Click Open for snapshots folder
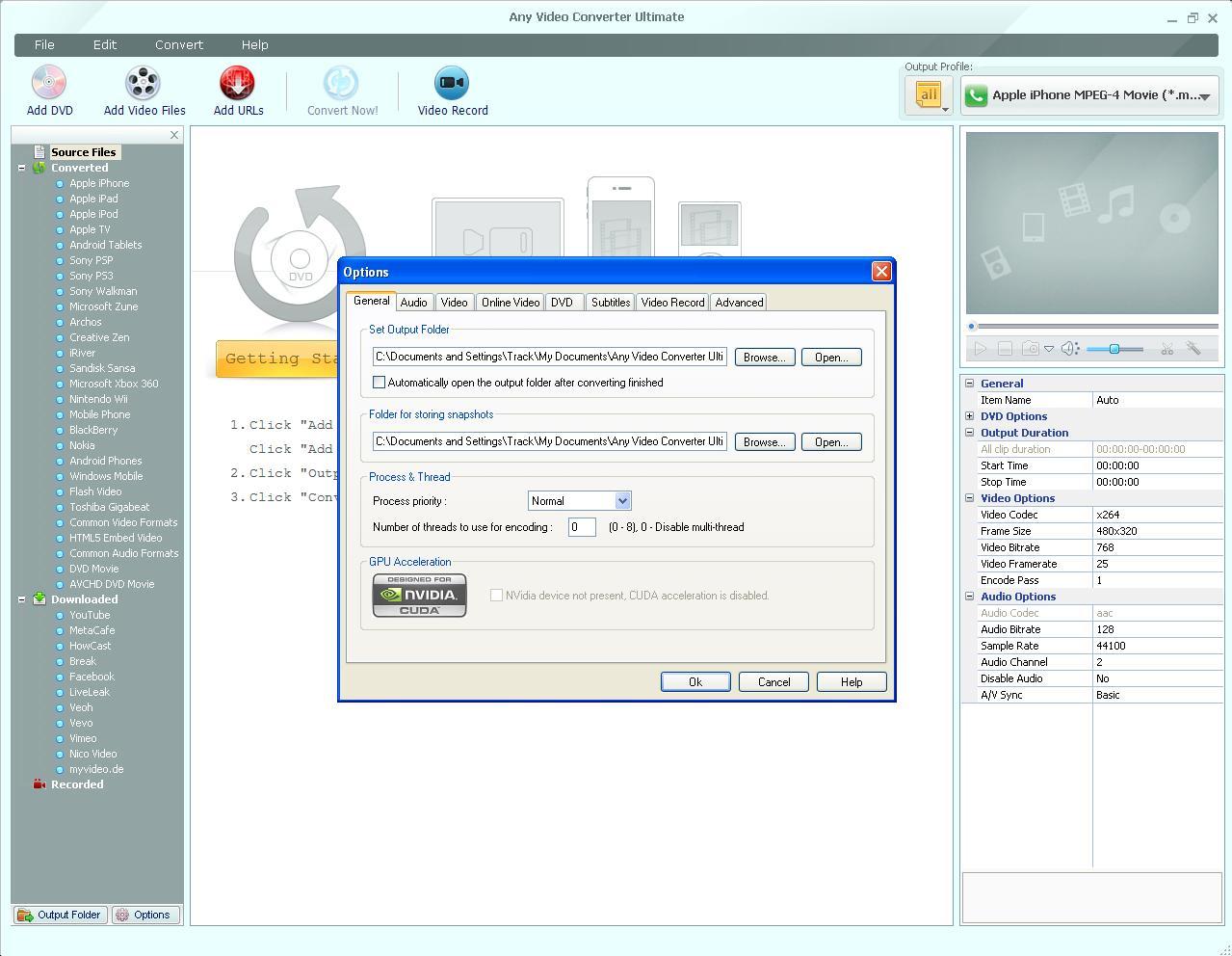The height and width of the screenshot is (956, 1232). tap(831, 442)
